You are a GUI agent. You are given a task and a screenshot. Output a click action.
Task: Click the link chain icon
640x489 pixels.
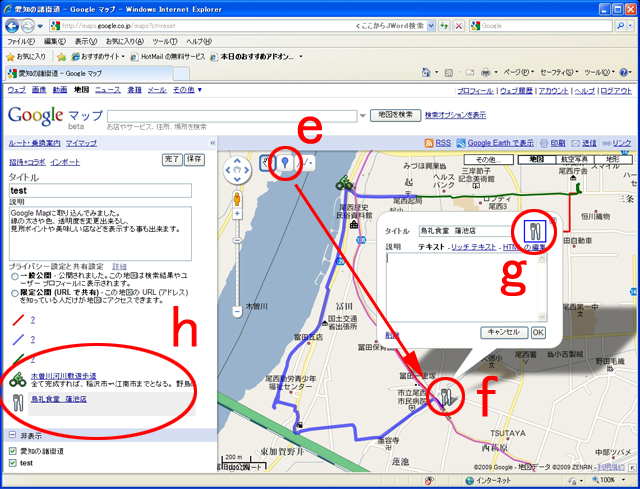point(607,143)
